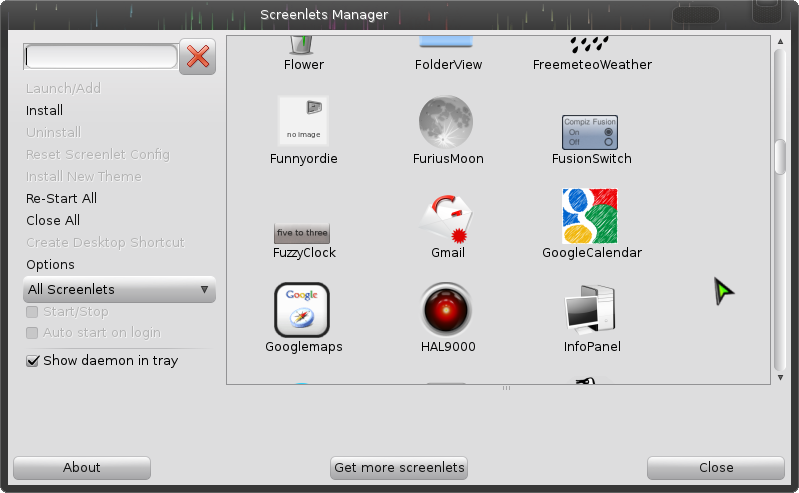
Task: Click the screenlet list vertical scrollbar handle
Action: (780, 155)
